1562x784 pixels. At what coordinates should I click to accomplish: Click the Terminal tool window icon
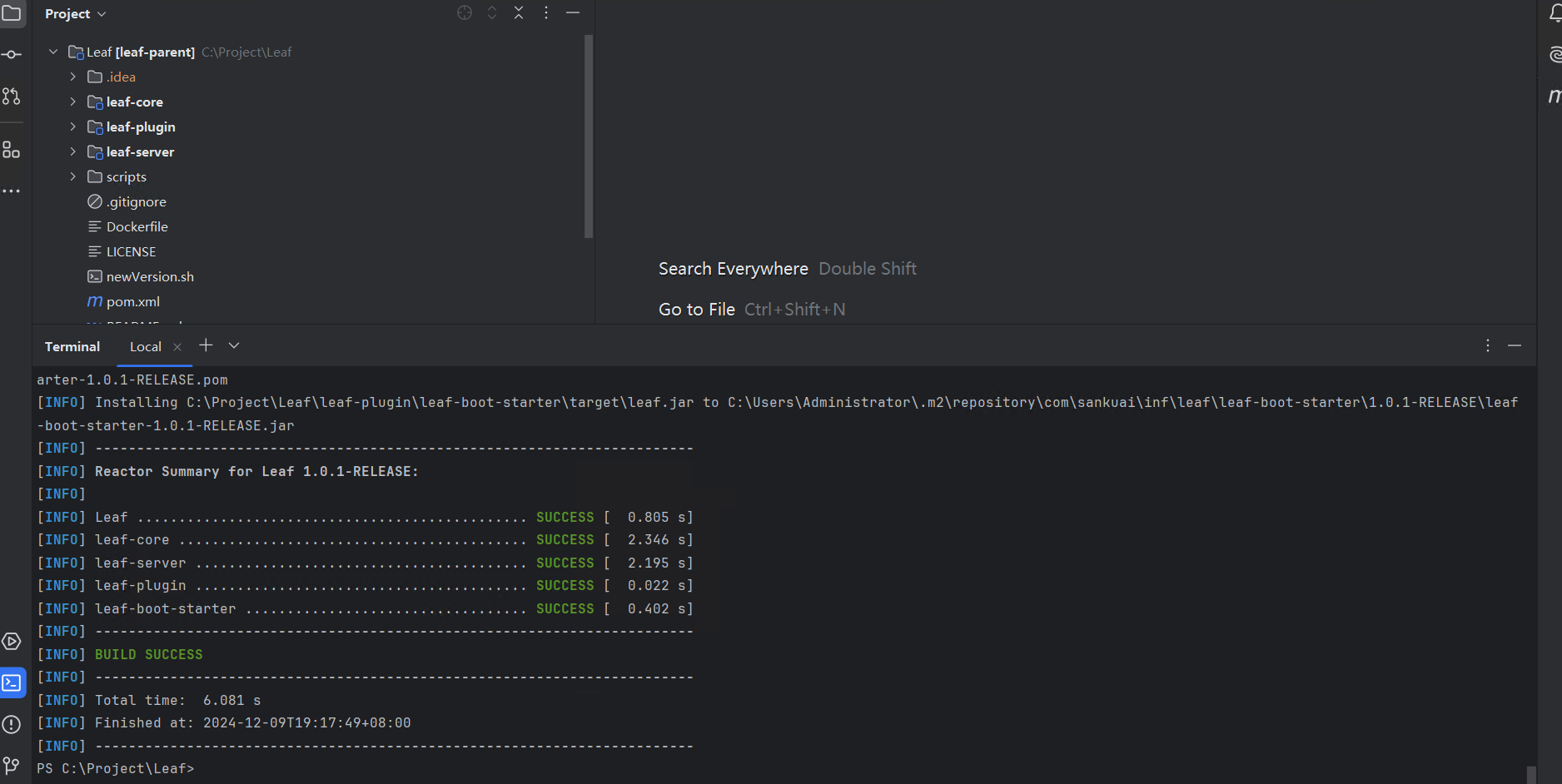(x=12, y=683)
